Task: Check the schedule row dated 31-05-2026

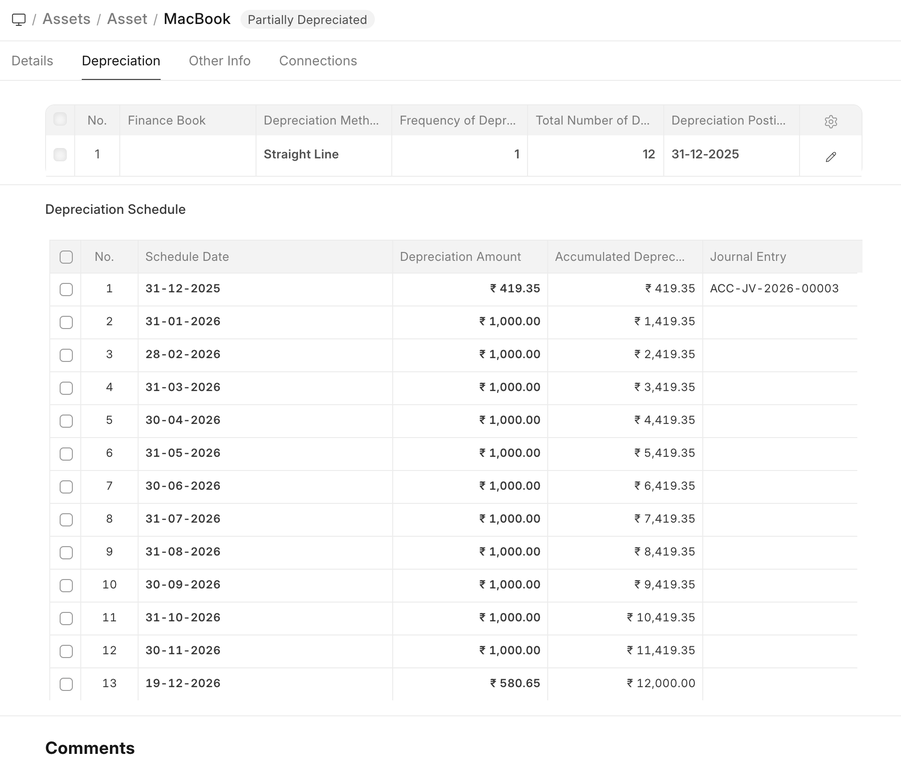Action: [x=66, y=454]
